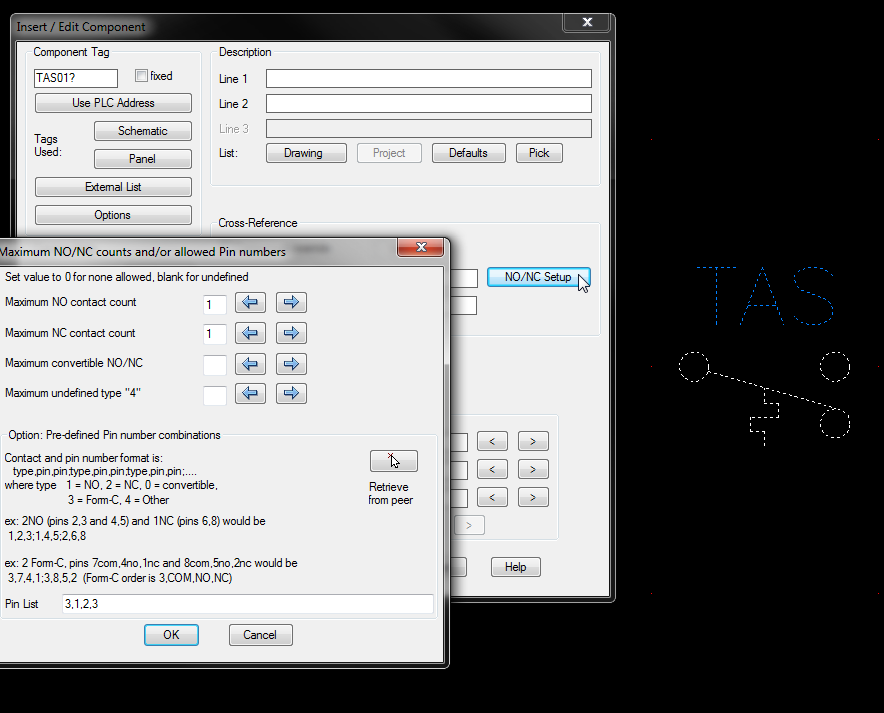The image size is (884, 713).
Task: Confirm pin setup with OK
Action: click(x=170, y=634)
